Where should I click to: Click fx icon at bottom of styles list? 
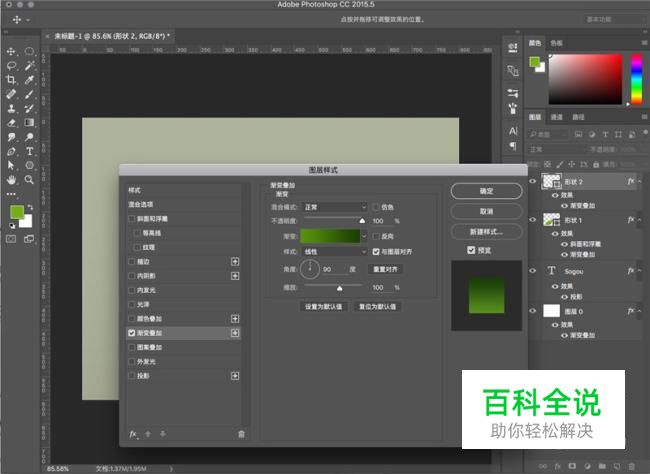tap(133, 434)
